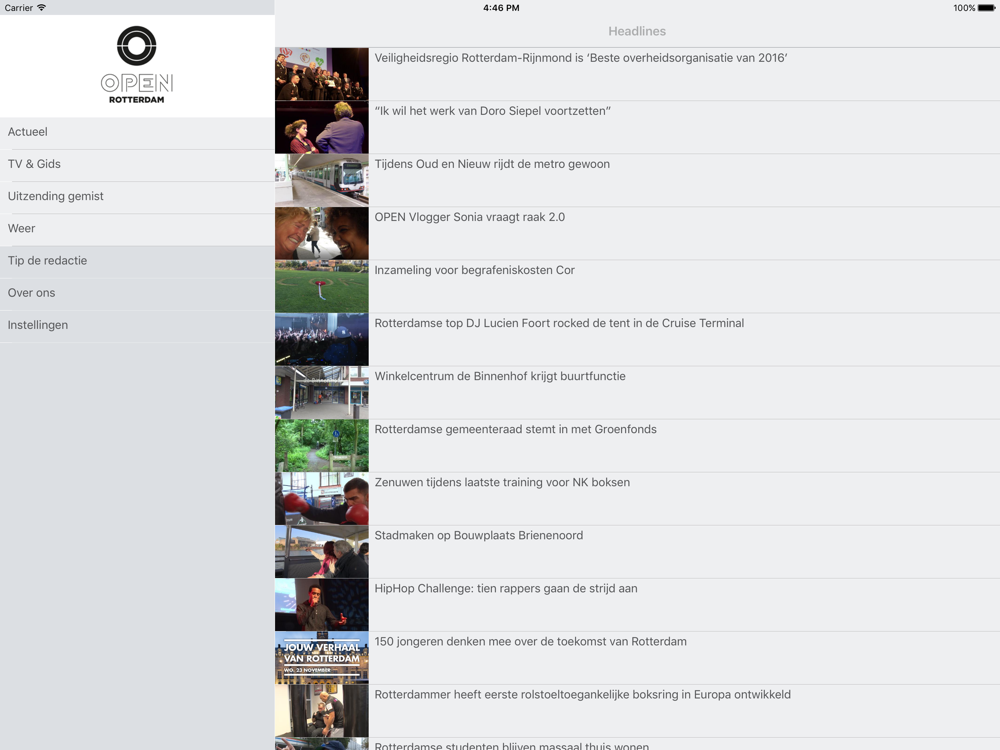Read Inzameling voor begrafeniskosten Cor
Image resolution: width=1000 pixels, height=750 pixels.
point(474,270)
